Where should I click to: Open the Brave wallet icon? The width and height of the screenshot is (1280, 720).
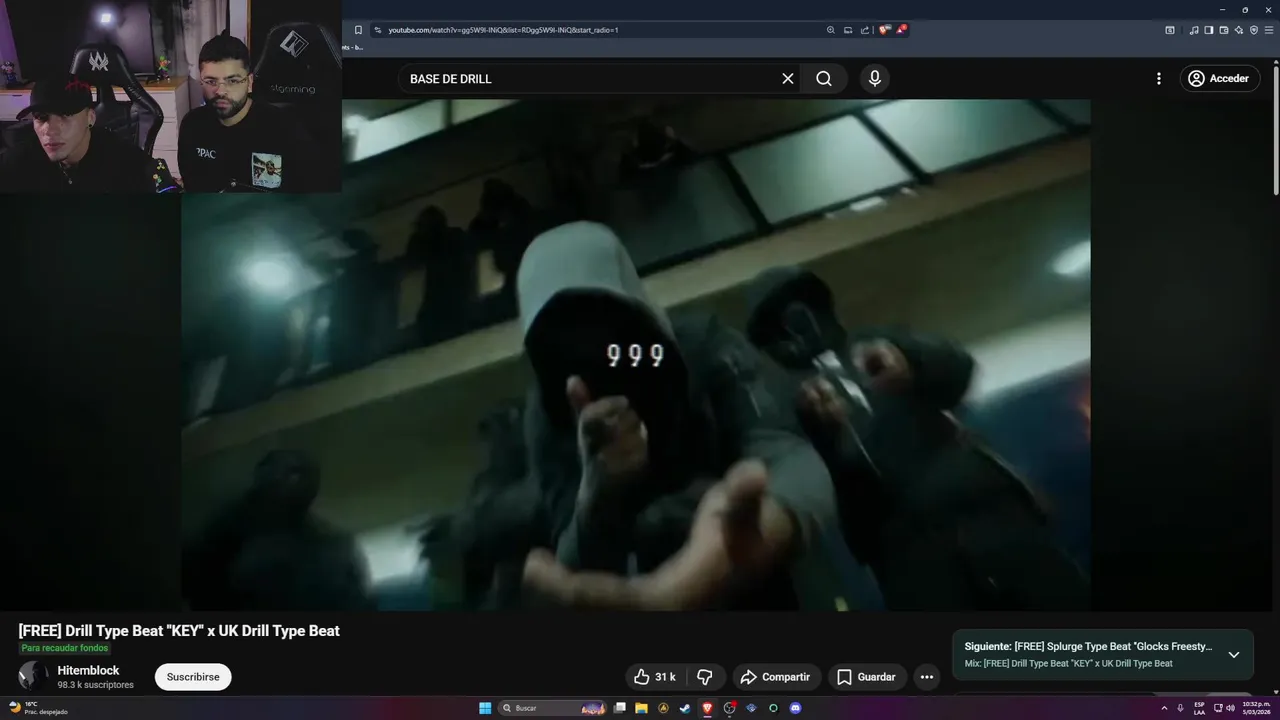tap(1224, 30)
